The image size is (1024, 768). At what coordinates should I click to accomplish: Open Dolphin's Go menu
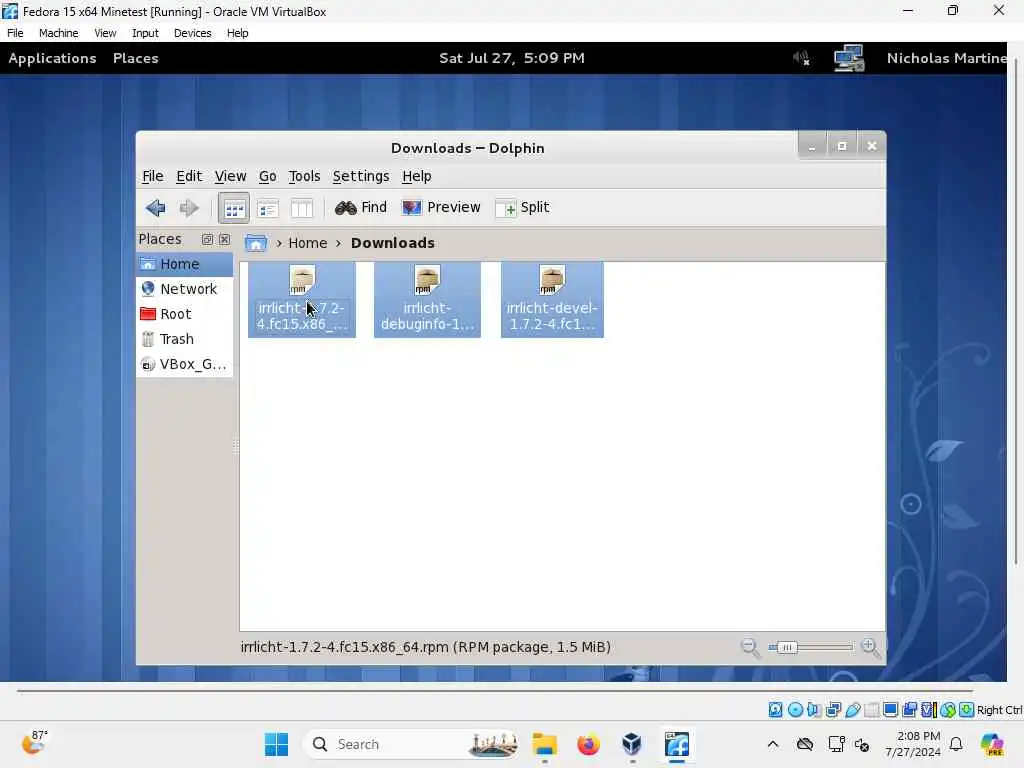[268, 176]
